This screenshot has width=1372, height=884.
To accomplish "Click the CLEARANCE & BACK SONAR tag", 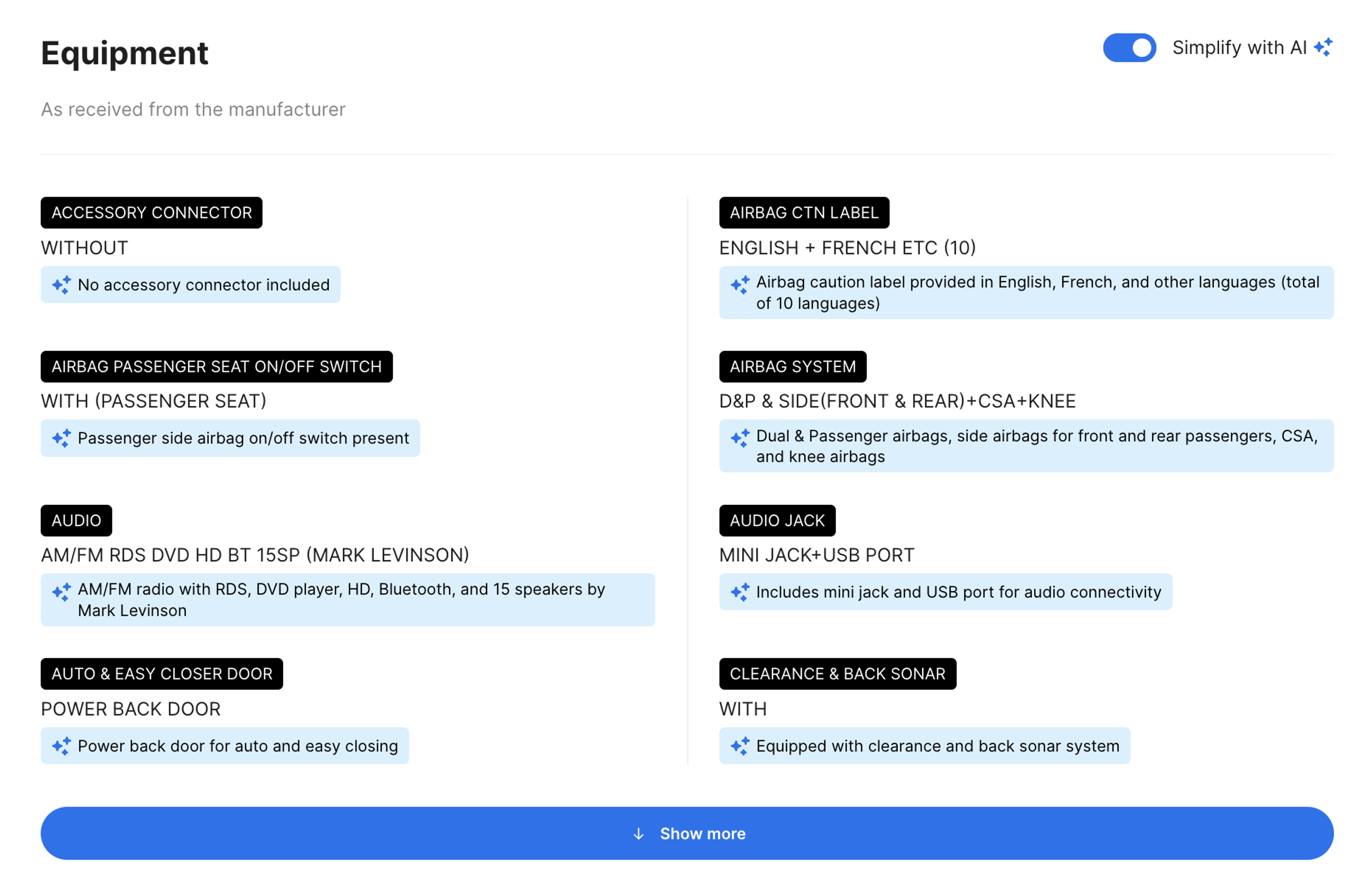I will pyautogui.click(x=837, y=673).
